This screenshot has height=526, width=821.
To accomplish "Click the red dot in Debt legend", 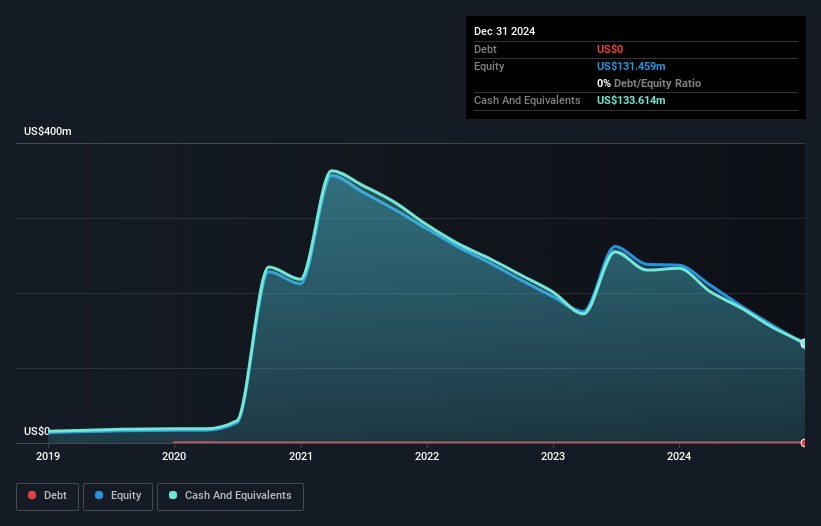I will (x=33, y=496).
